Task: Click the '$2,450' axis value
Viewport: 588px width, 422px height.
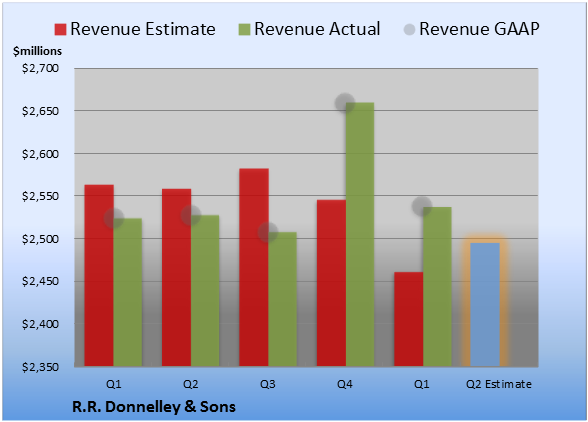Action: (40, 281)
